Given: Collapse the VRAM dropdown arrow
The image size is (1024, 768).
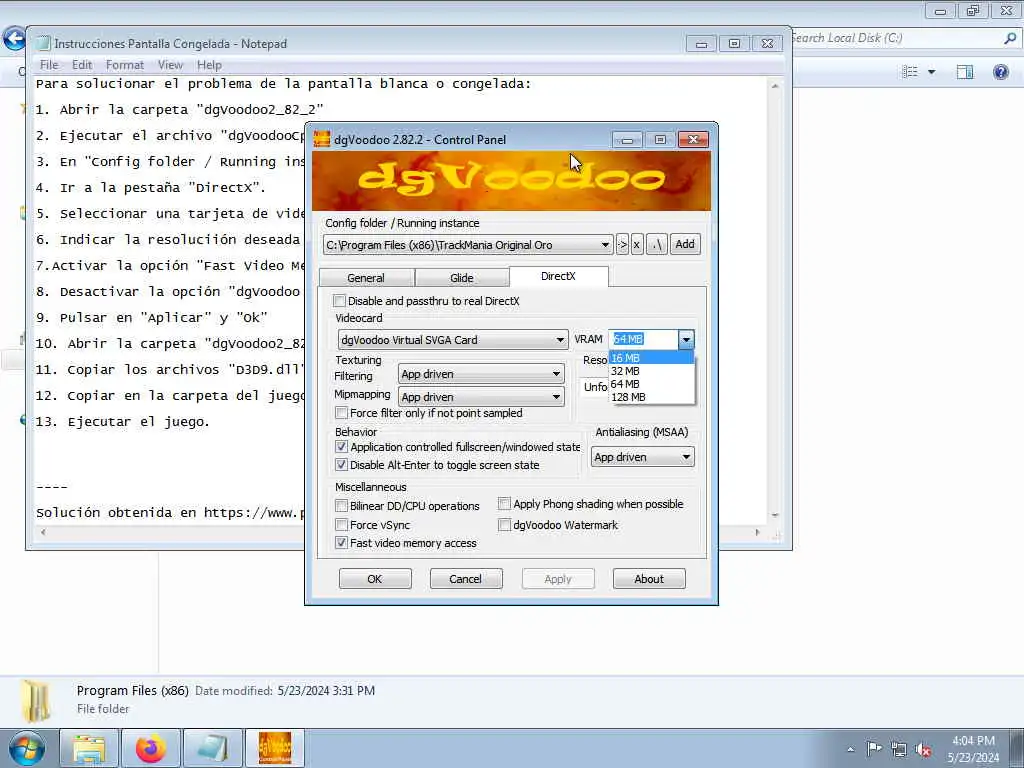Looking at the screenshot, I should tap(686, 340).
